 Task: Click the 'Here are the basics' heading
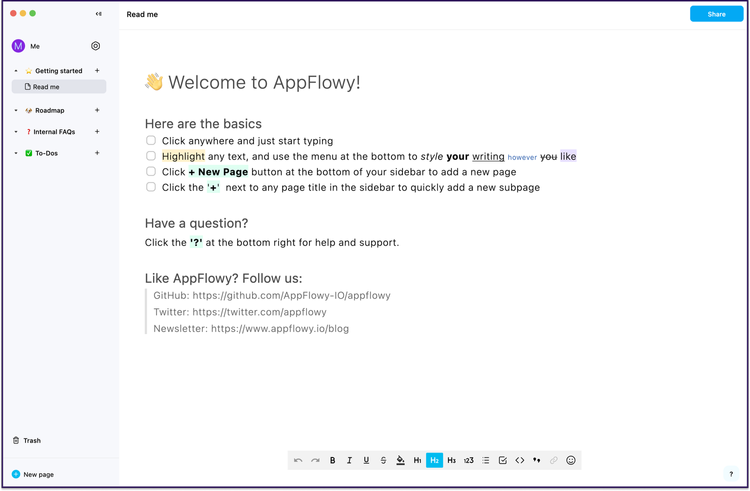(203, 124)
